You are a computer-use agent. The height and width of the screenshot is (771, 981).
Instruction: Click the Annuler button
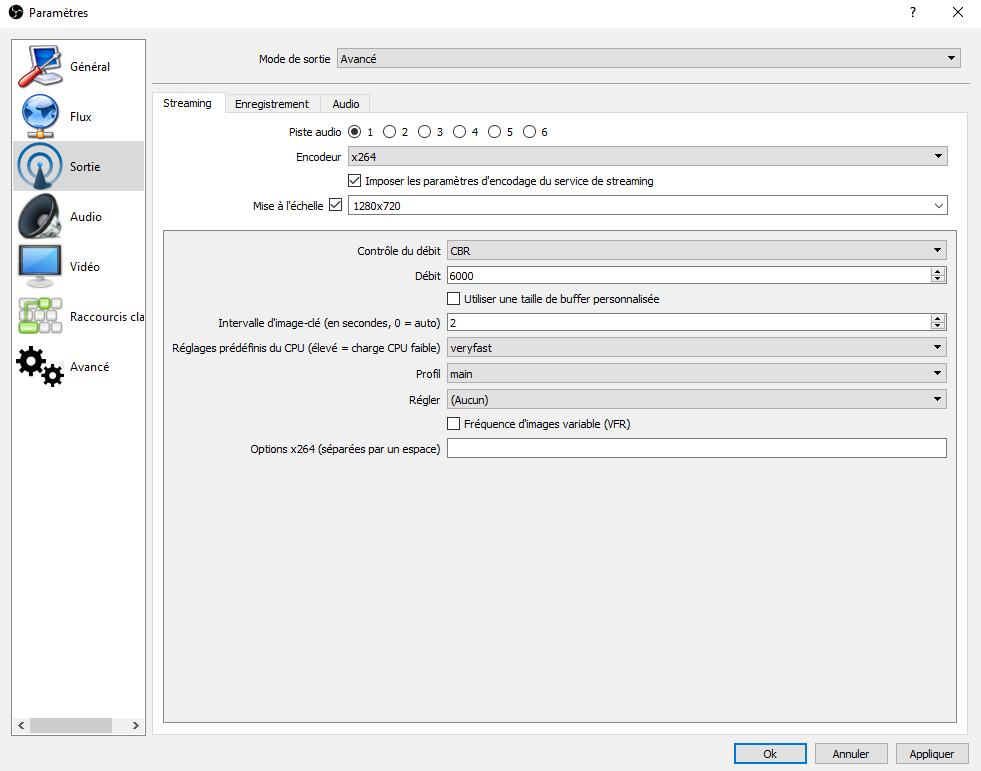[x=851, y=753]
